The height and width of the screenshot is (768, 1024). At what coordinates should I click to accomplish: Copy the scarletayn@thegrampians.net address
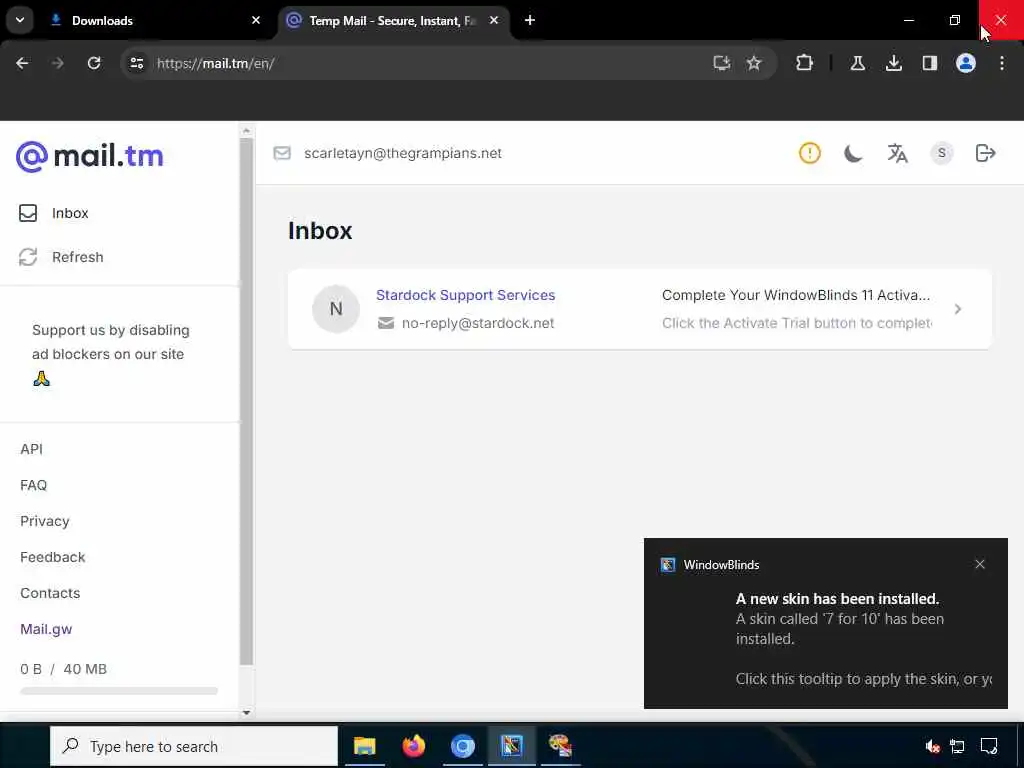point(402,153)
